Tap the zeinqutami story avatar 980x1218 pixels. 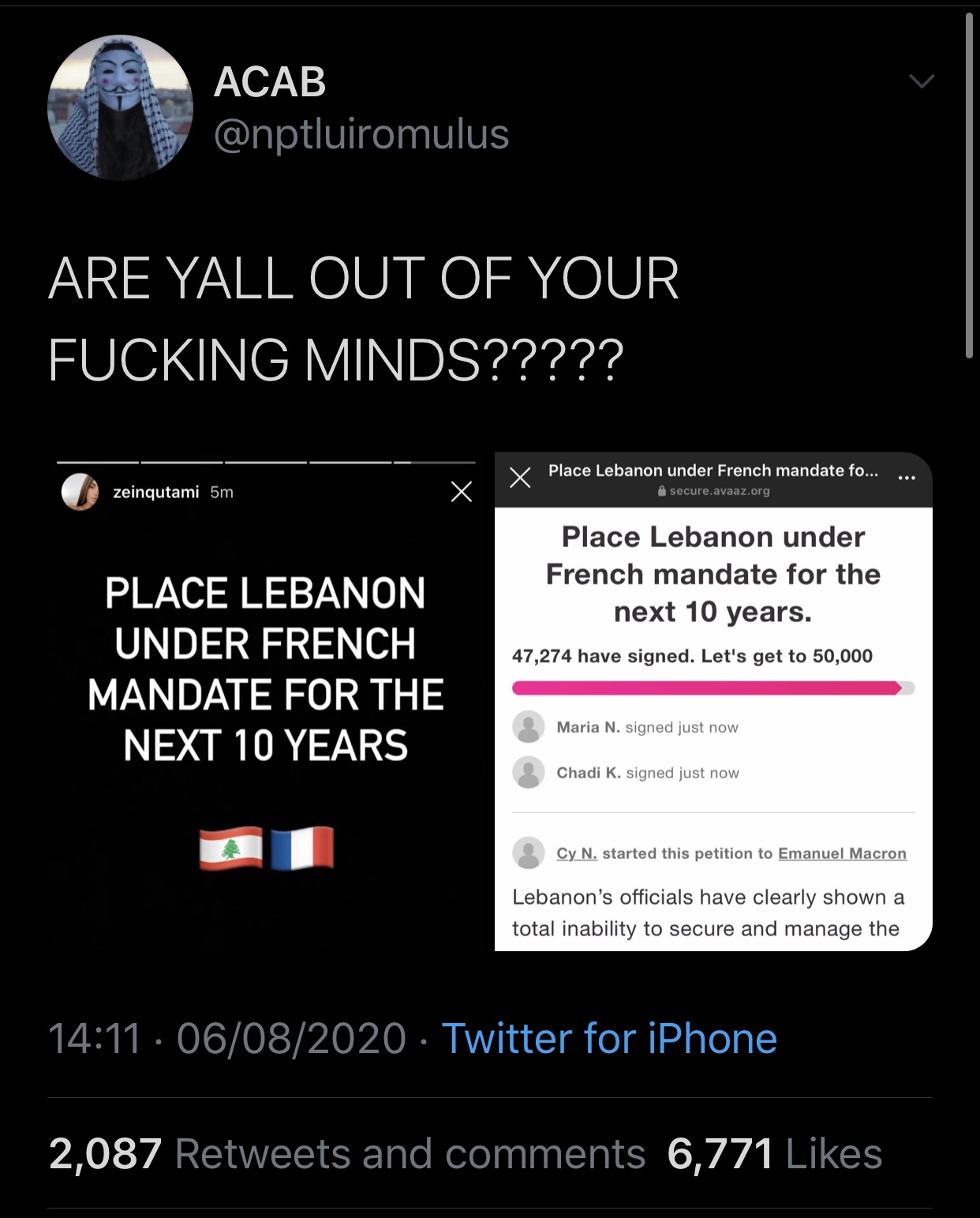tap(80, 492)
